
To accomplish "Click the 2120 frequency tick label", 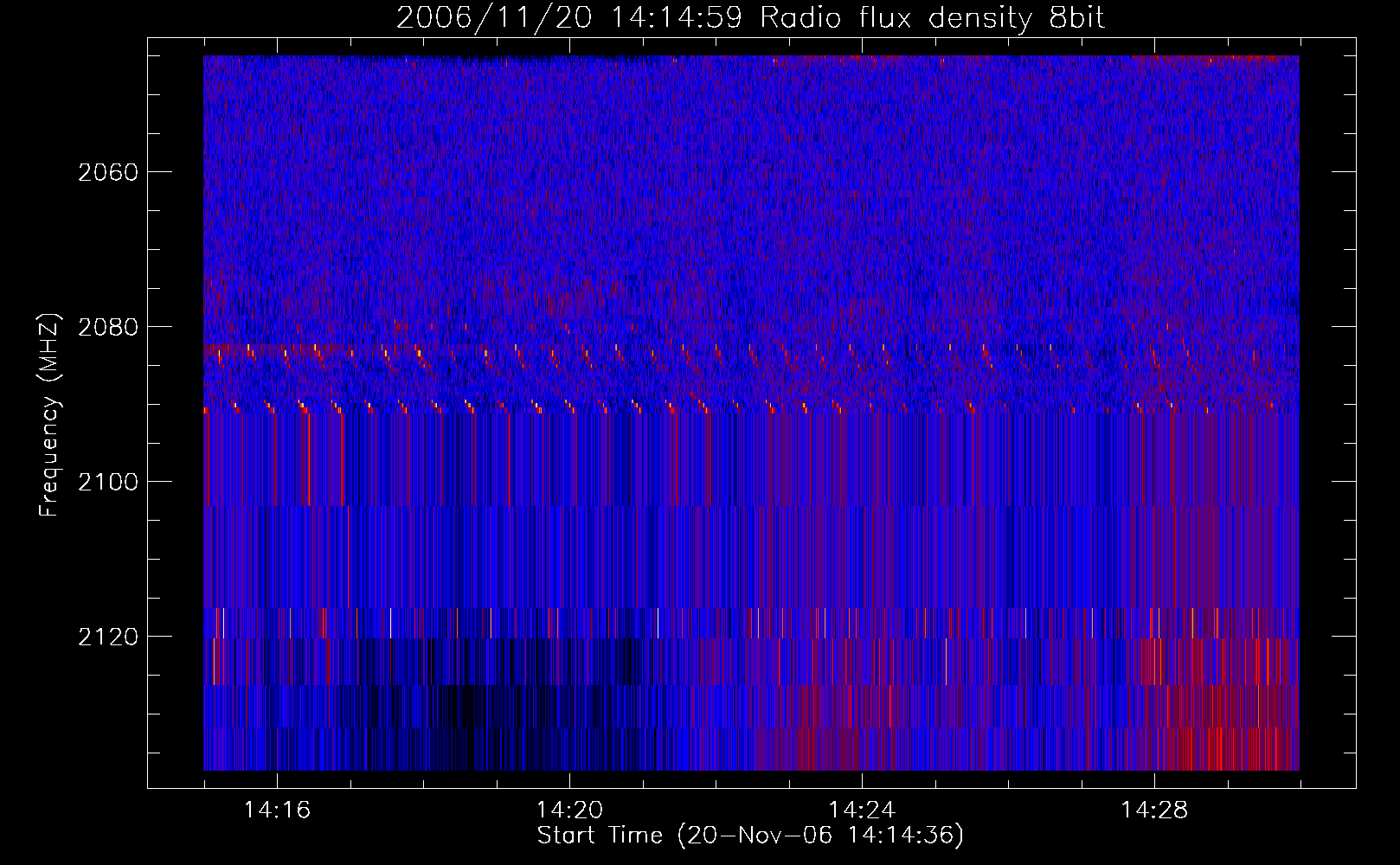I will click(108, 637).
